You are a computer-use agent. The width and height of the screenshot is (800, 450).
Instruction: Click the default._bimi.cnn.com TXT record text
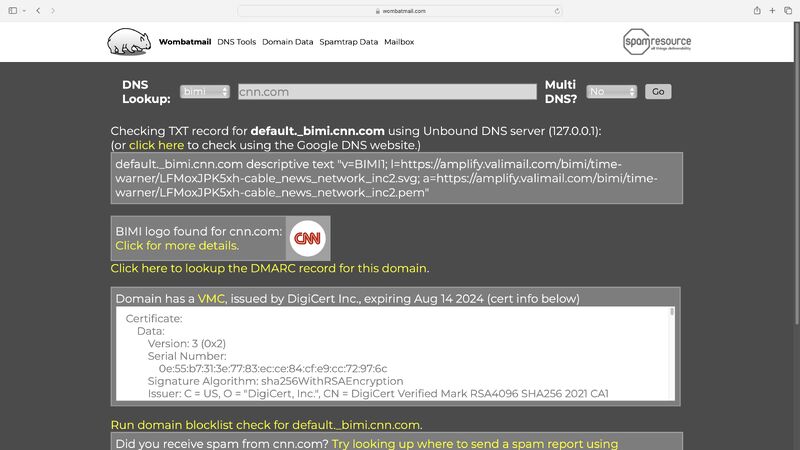[x=386, y=179]
